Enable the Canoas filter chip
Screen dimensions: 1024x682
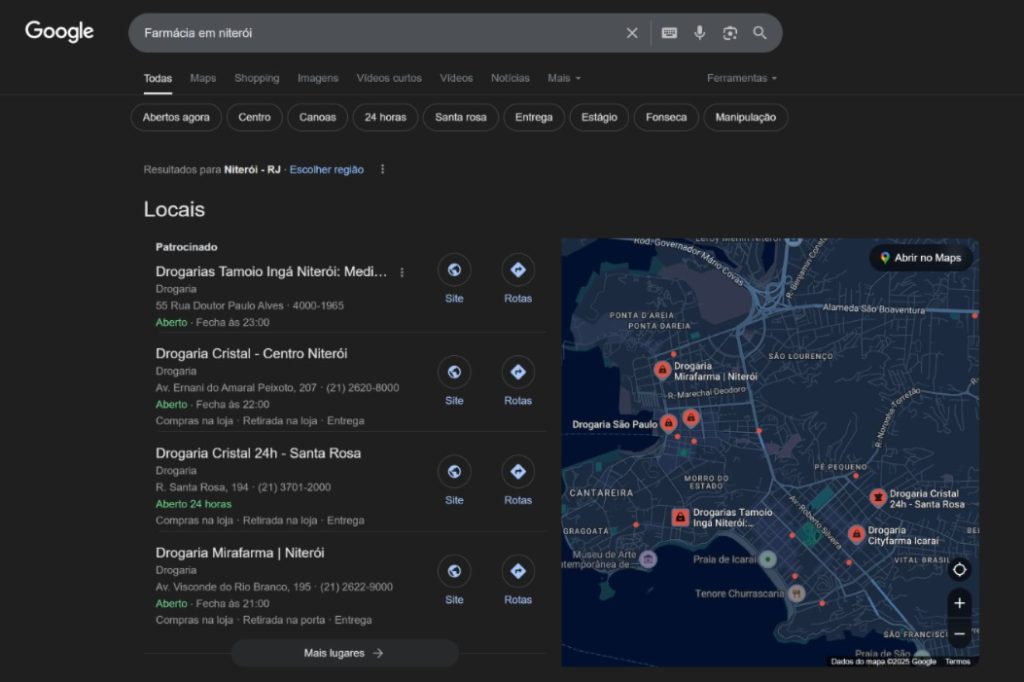click(x=317, y=118)
